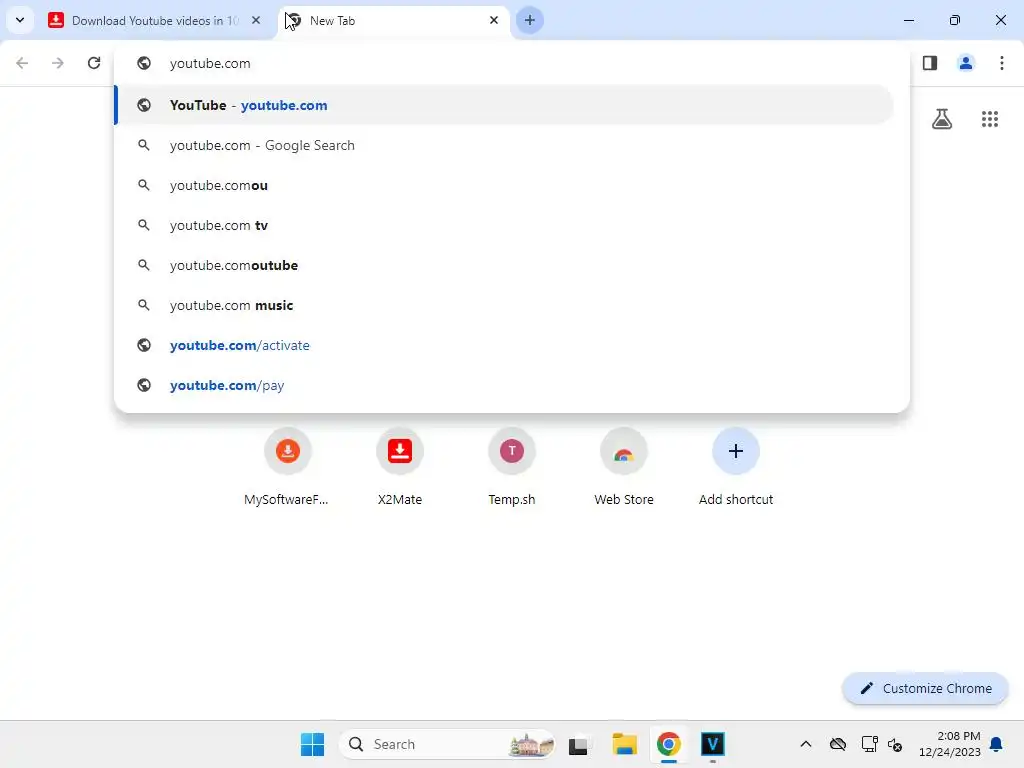Open Chrome three-dot menu
Viewport: 1024px width, 768px height.
coord(1001,63)
